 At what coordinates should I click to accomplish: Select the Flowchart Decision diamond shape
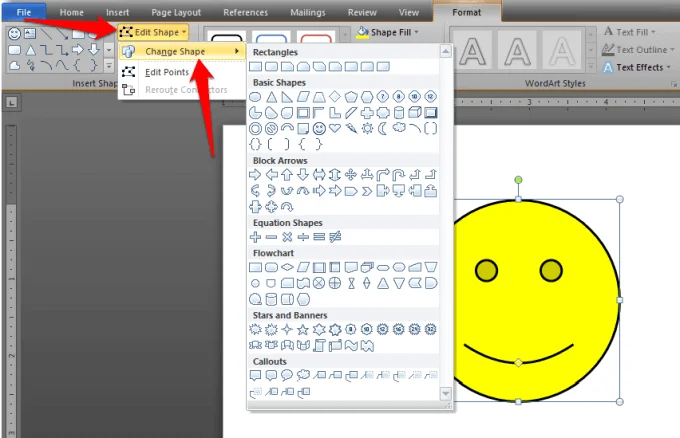pyautogui.click(x=287, y=267)
